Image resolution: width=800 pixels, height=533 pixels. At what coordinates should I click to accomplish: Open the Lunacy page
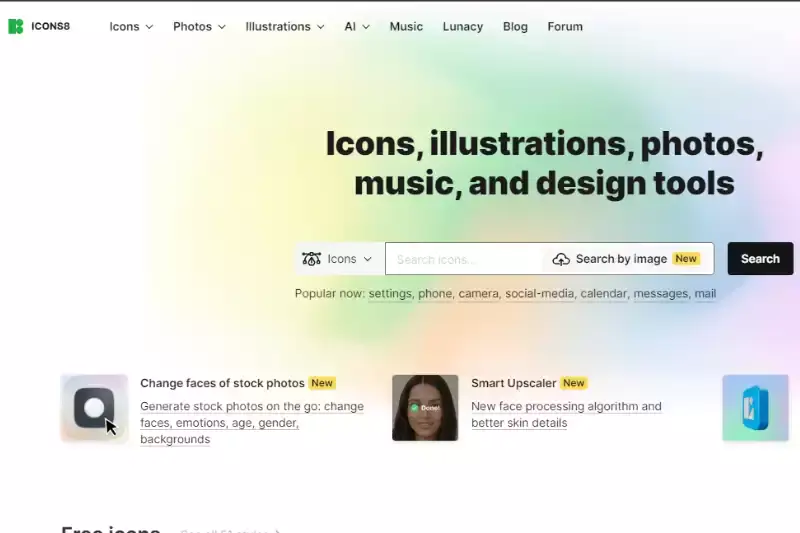[463, 27]
